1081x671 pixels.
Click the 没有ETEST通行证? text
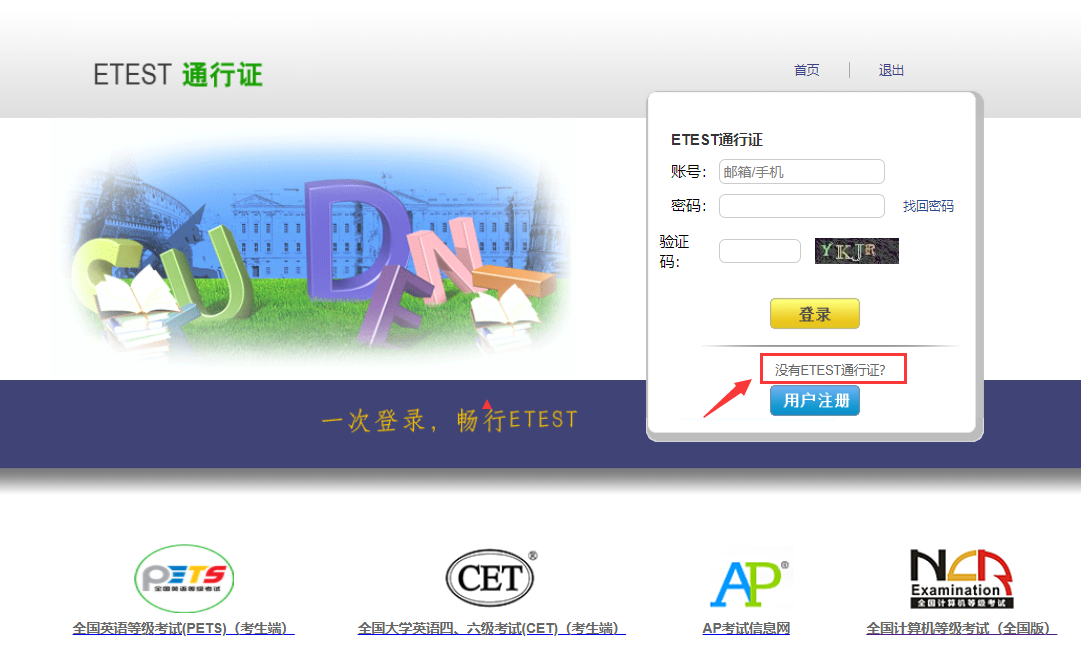tap(830, 370)
